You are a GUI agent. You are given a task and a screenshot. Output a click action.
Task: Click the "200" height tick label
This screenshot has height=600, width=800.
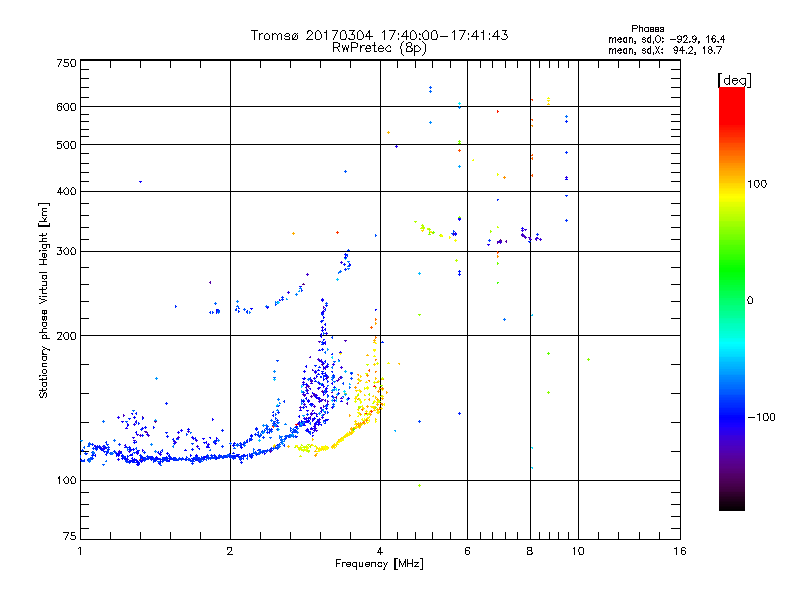66,336
